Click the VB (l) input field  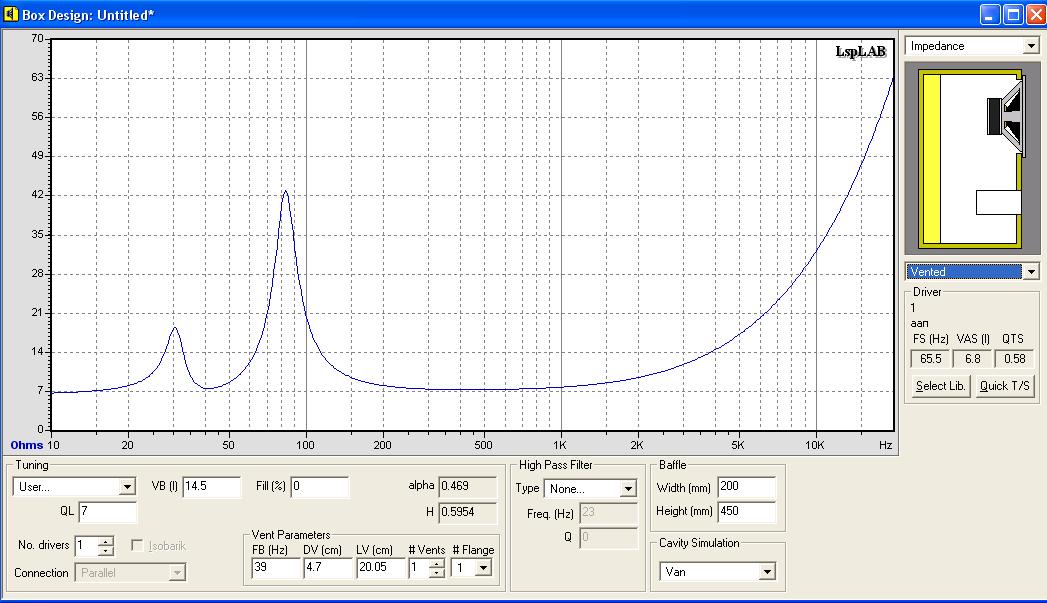click(212, 486)
